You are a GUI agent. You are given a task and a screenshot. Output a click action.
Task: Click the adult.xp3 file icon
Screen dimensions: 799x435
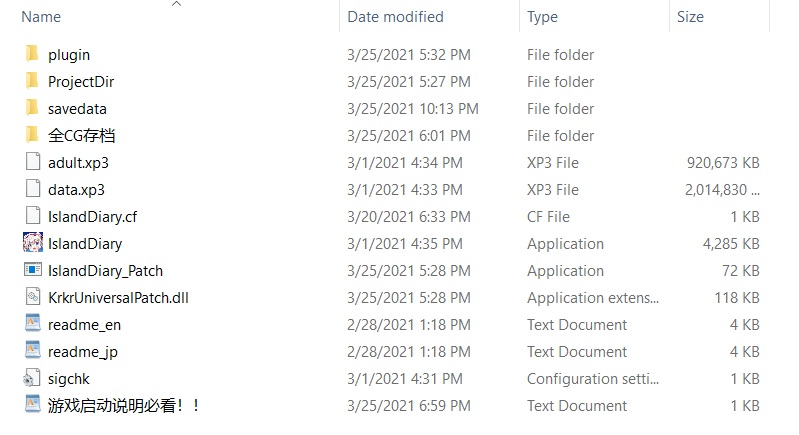tap(32, 162)
